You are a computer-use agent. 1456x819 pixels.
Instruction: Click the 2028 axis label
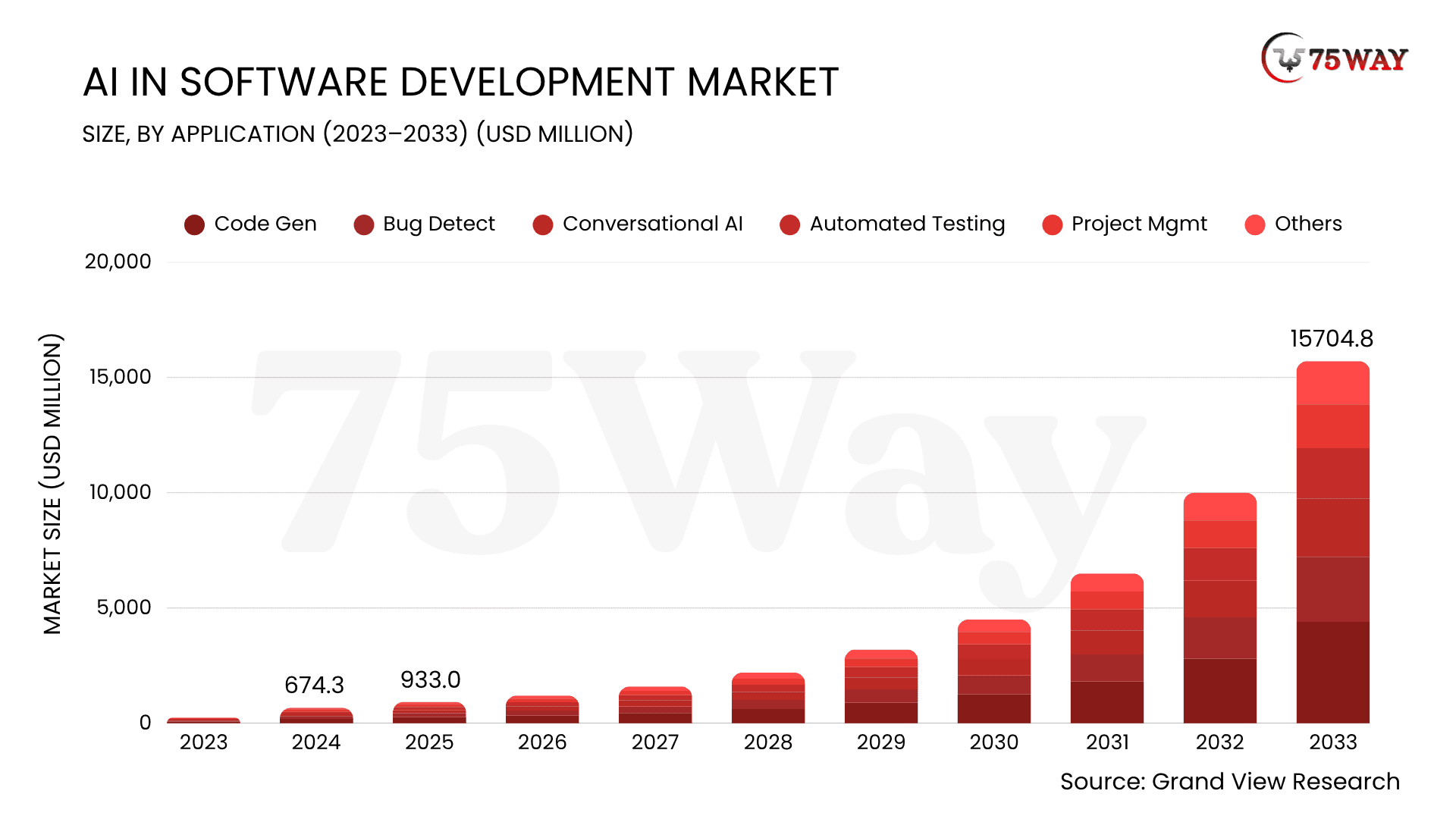coord(767,742)
